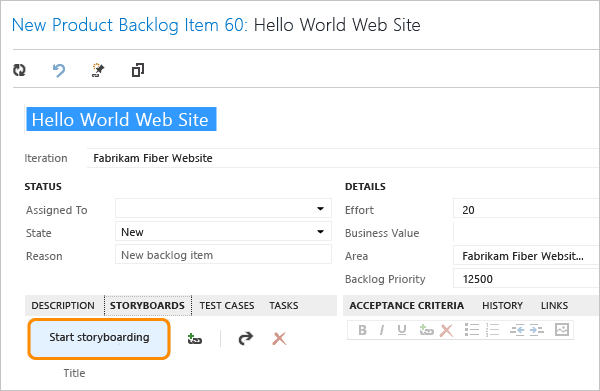Select the Acceptance Criteria tab
600x391 pixels.
coord(406,305)
